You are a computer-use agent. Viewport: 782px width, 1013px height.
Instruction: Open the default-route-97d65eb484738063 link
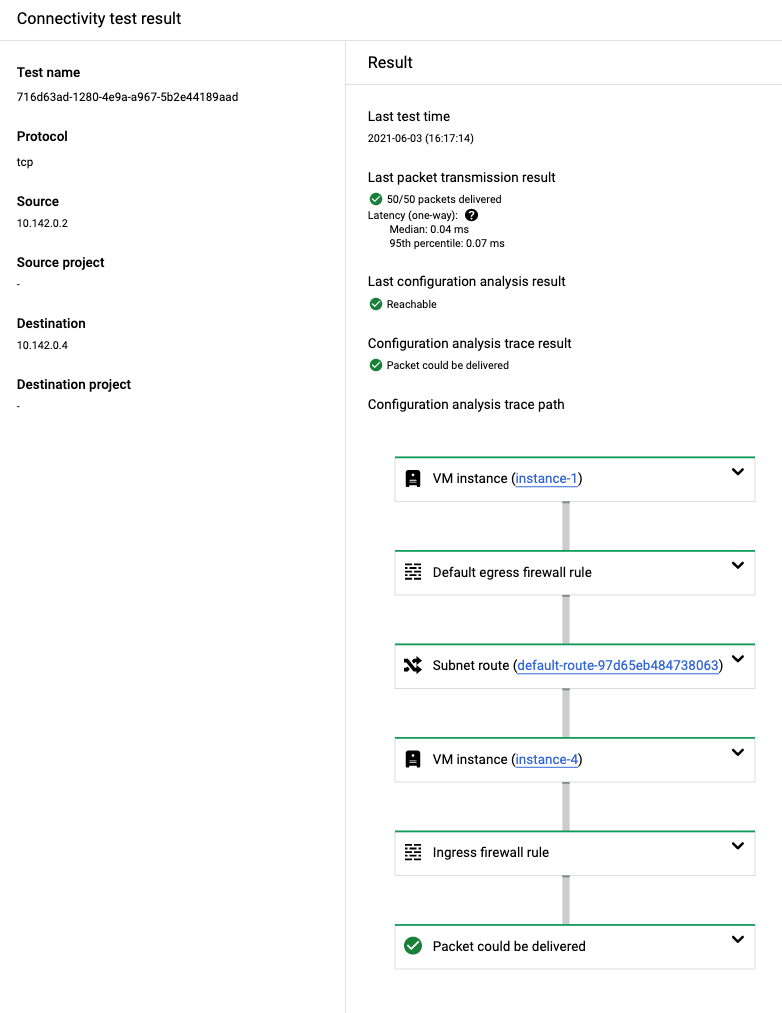(x=617, y=666)
